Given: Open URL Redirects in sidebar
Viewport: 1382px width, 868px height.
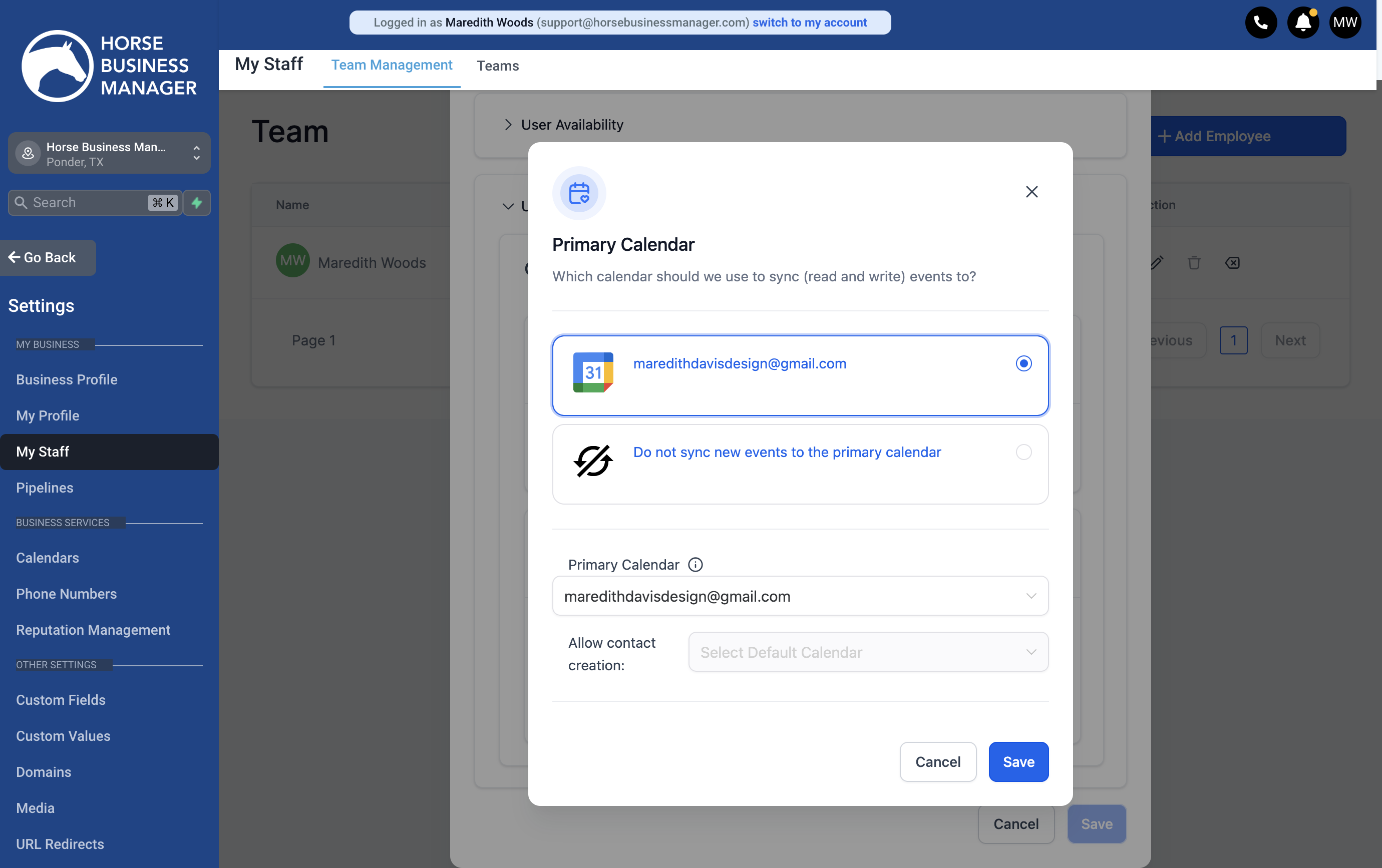Looking at the screenshot, I should click(x=60, y=844).
